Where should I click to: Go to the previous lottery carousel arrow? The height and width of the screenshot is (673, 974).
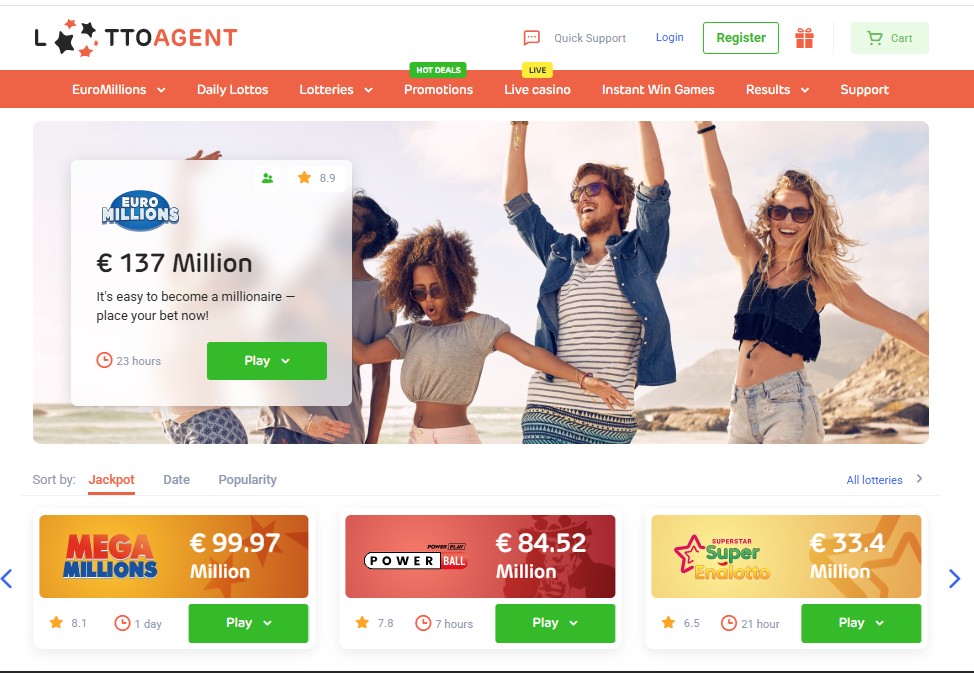[x=7, y=579]
